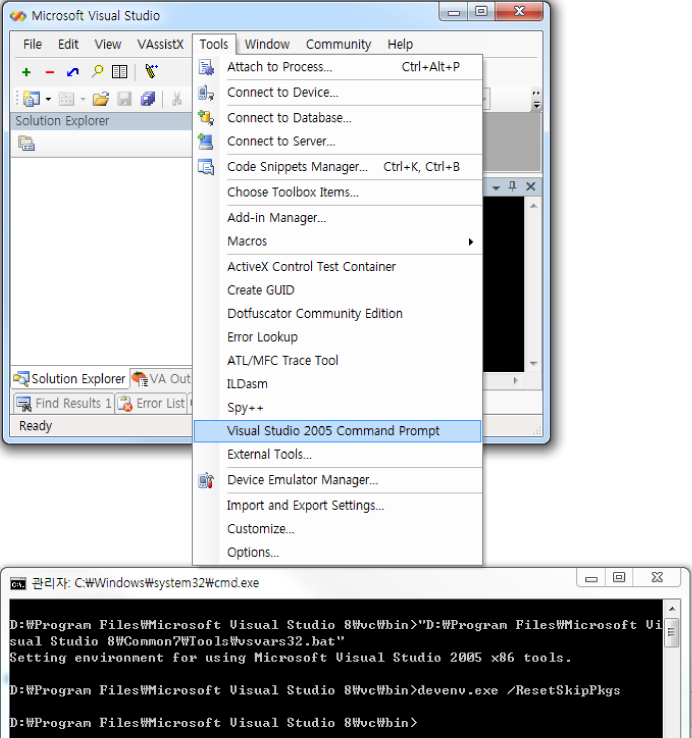Click the green plus toolbar icon
The width and height of the screenshot is (692, 738).
tap(26, 72)
